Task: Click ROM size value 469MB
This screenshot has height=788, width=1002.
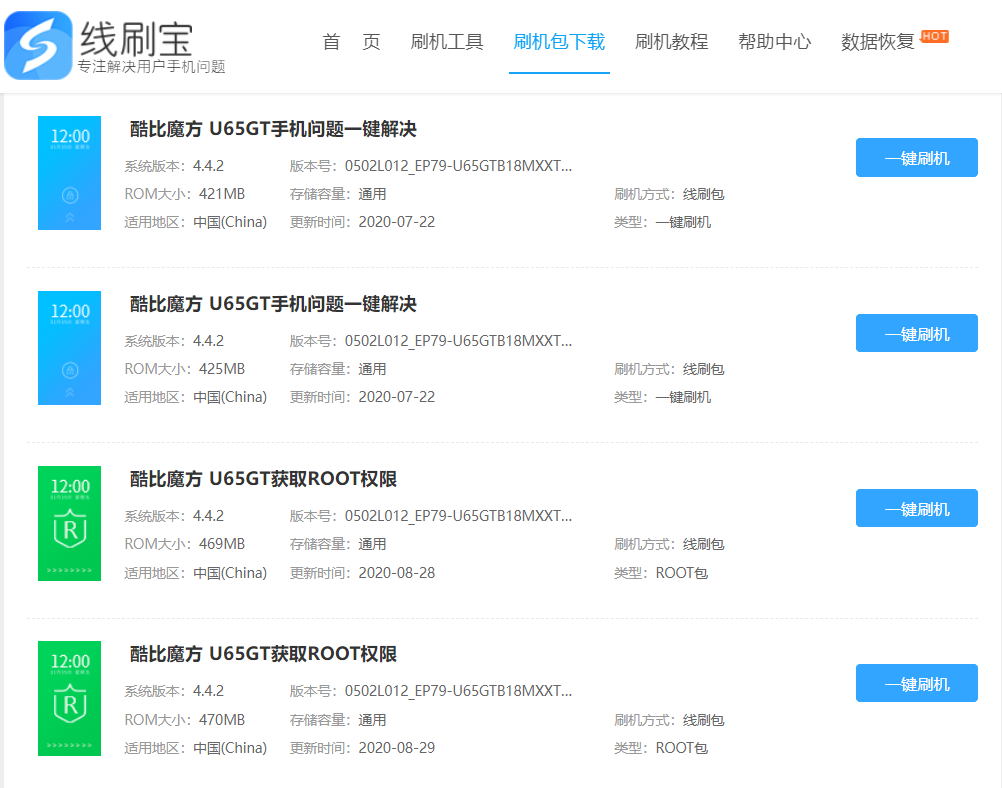Action: click(222, 544)
